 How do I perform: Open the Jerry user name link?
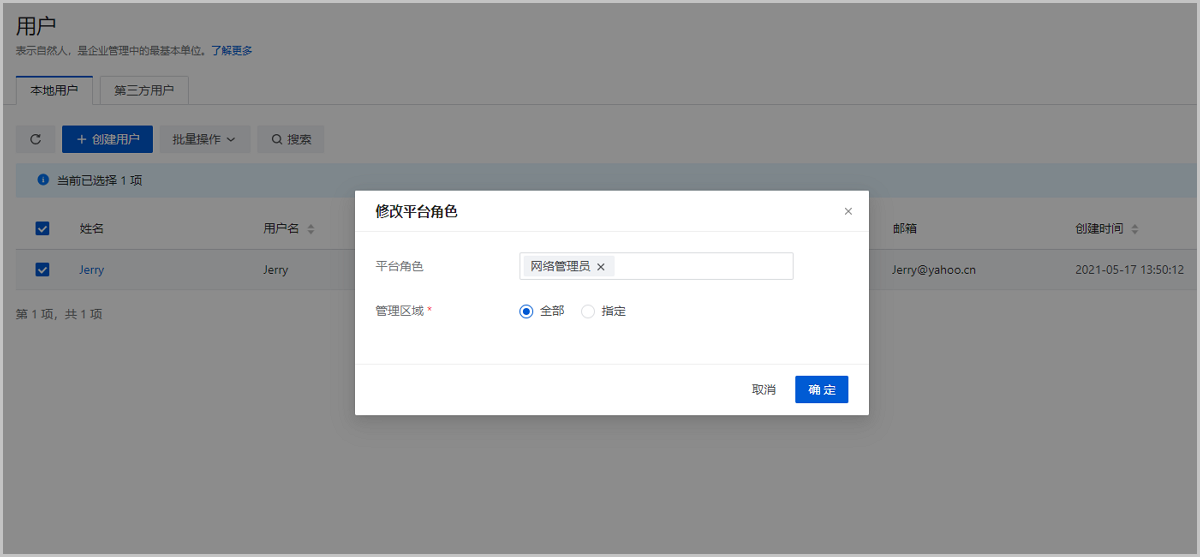point(92,270)
